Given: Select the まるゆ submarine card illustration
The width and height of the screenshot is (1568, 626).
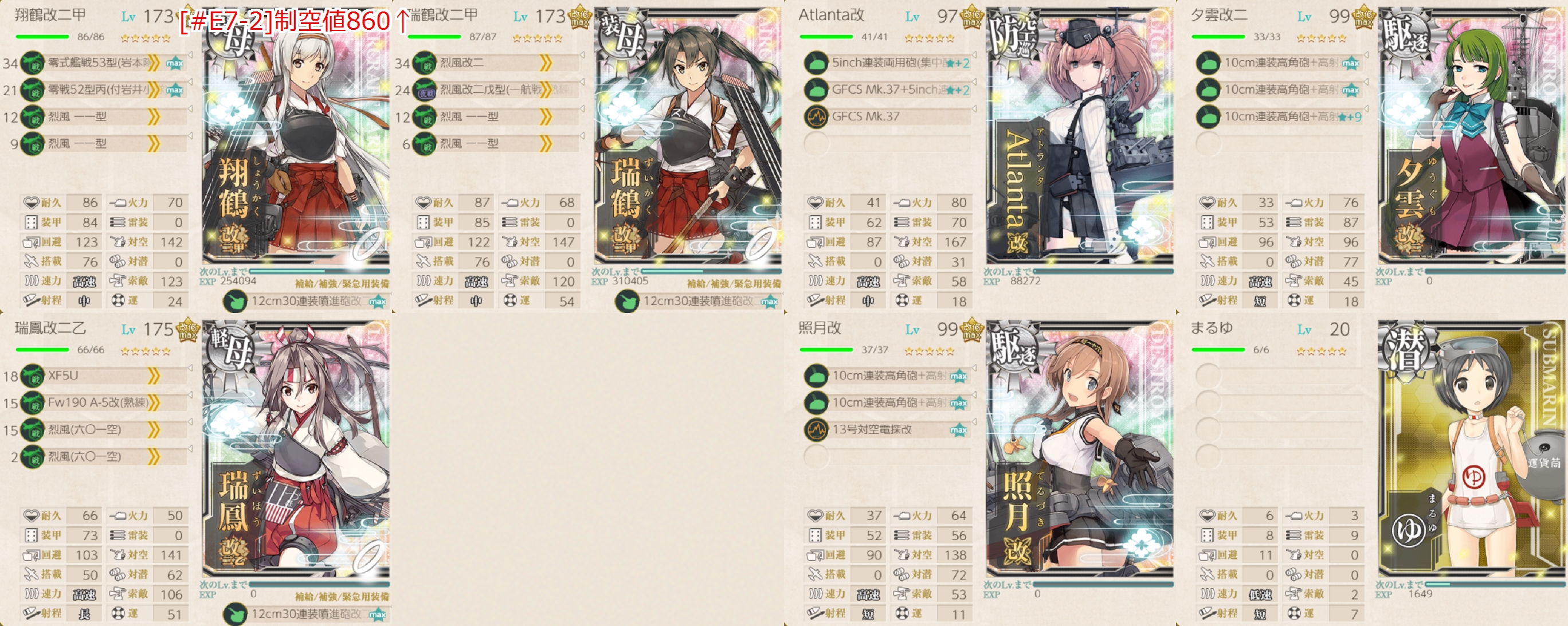Looking at the screenshot, I should pos(1472,448).
